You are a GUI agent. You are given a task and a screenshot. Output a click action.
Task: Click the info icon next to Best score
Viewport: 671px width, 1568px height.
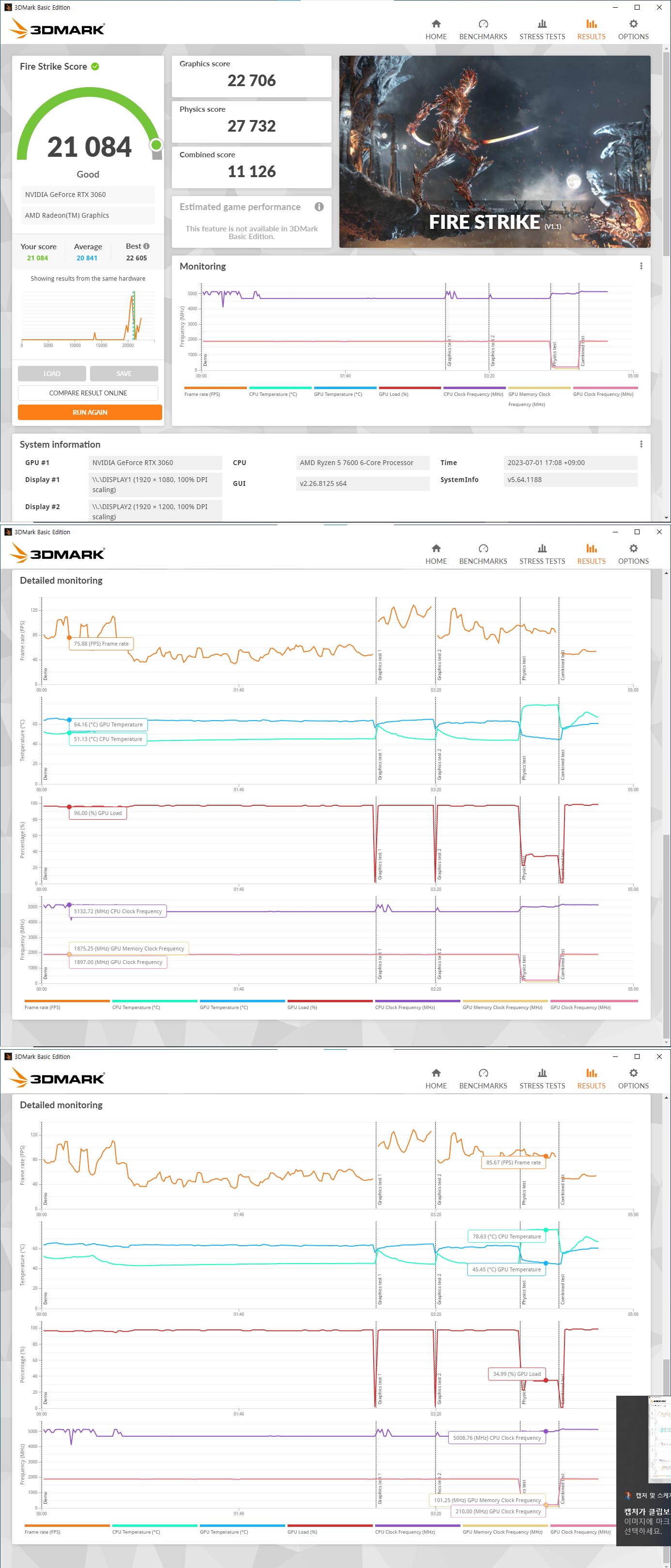point(146,246)
